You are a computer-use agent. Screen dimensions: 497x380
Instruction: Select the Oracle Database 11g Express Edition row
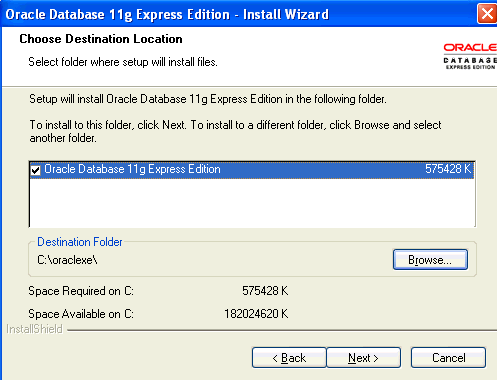[252, 170]
